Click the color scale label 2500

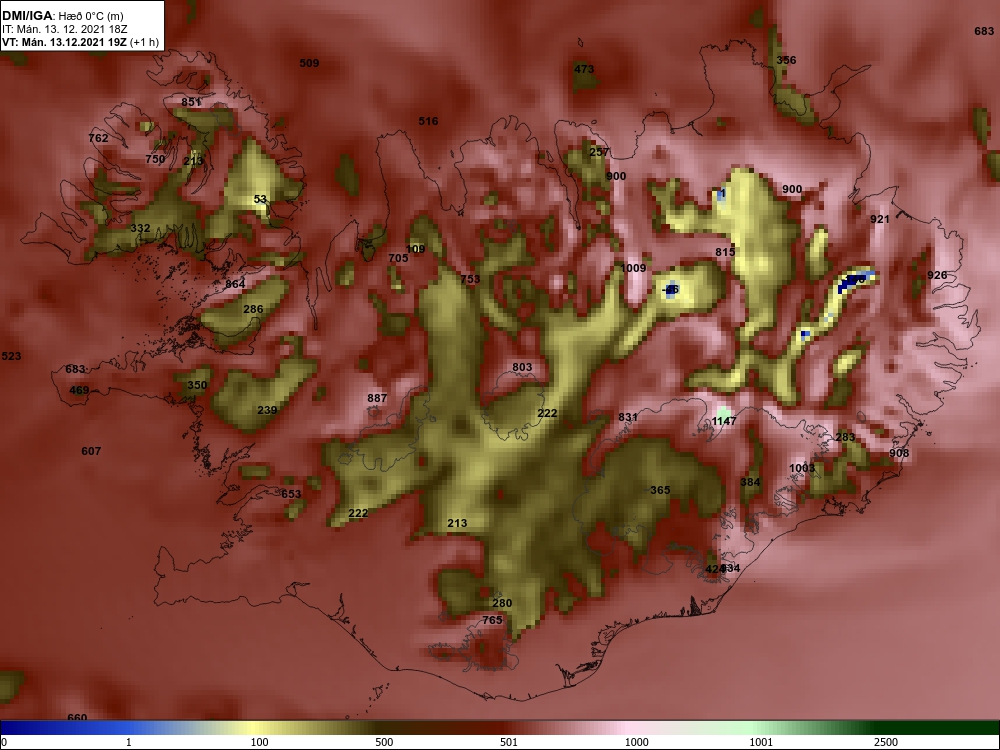click(886, 742)
